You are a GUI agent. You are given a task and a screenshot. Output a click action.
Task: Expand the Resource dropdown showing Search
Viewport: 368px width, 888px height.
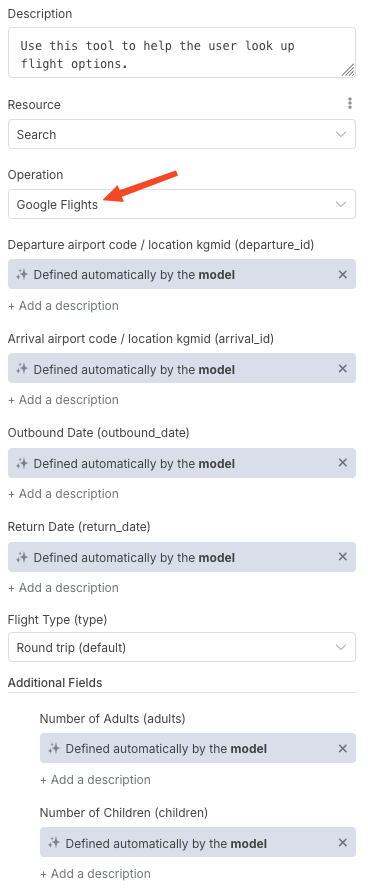pos(182,134)
